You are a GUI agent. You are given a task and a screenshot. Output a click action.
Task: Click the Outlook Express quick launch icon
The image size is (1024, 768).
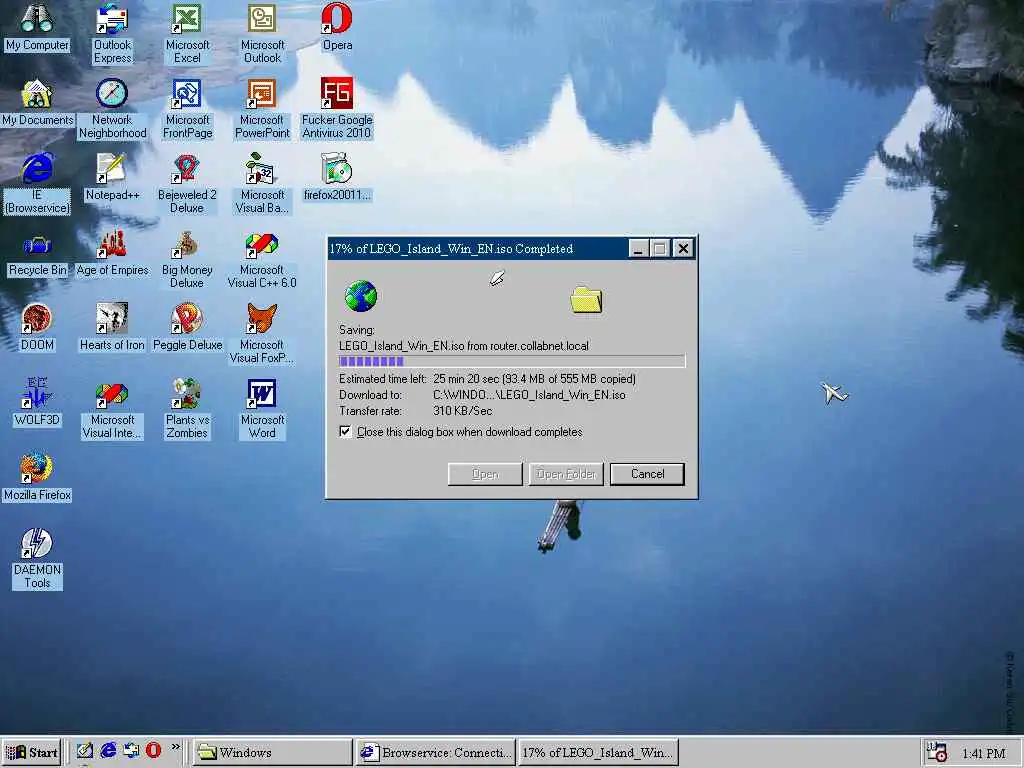tap(131, 751)
